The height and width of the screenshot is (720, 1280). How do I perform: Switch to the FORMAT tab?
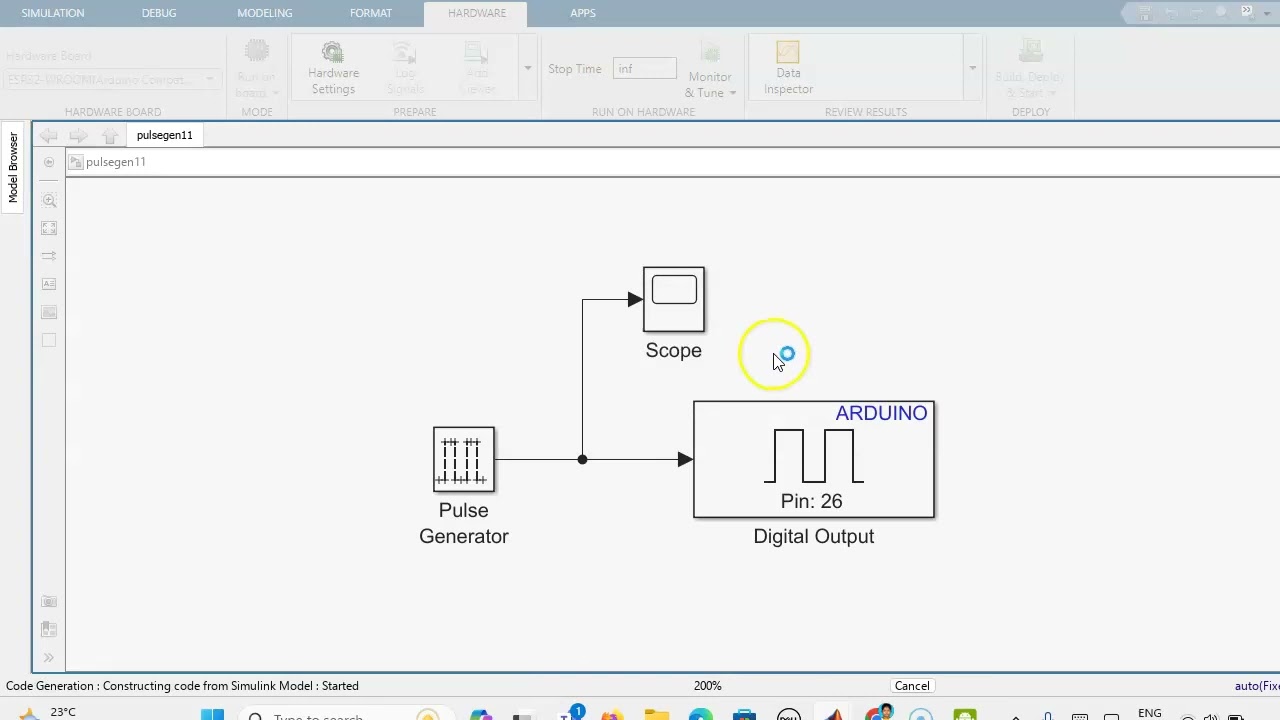pos(371,13)
